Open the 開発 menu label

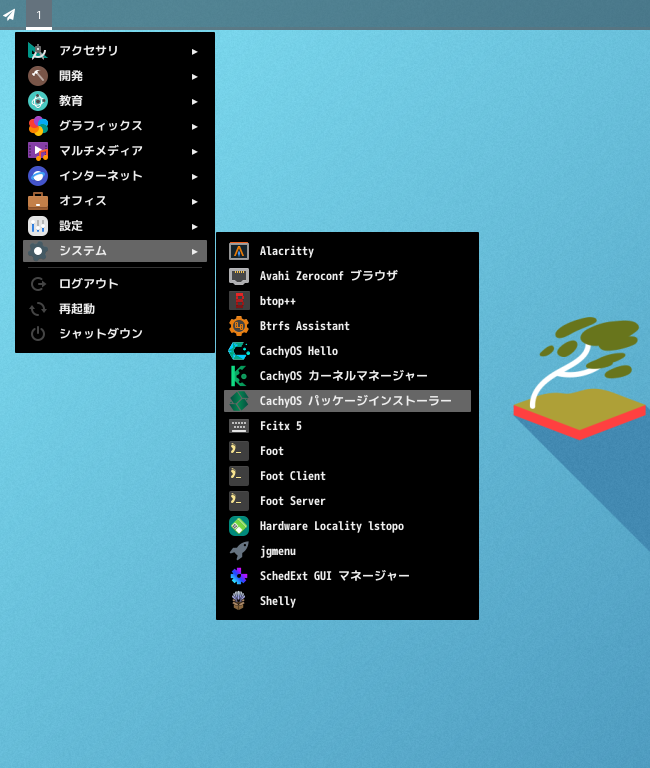71,75
